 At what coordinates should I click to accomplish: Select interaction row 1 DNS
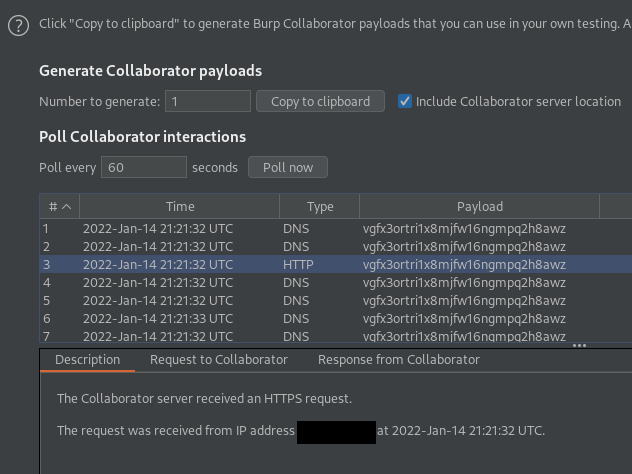[336, 229]
